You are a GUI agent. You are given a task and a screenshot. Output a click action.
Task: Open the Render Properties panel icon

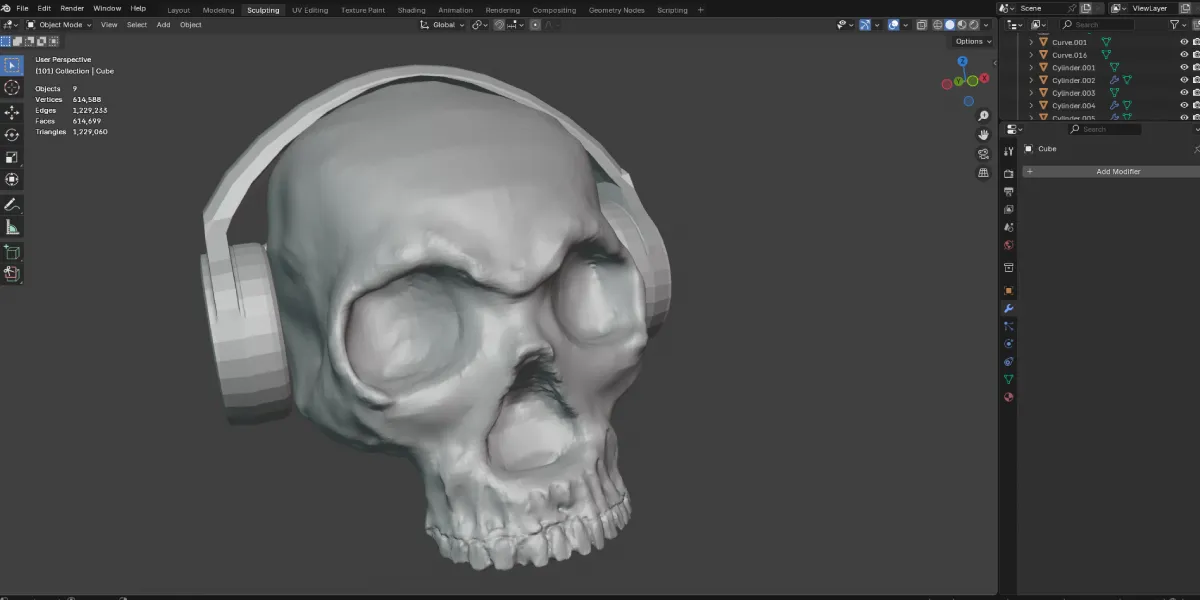click(1008, 172)
